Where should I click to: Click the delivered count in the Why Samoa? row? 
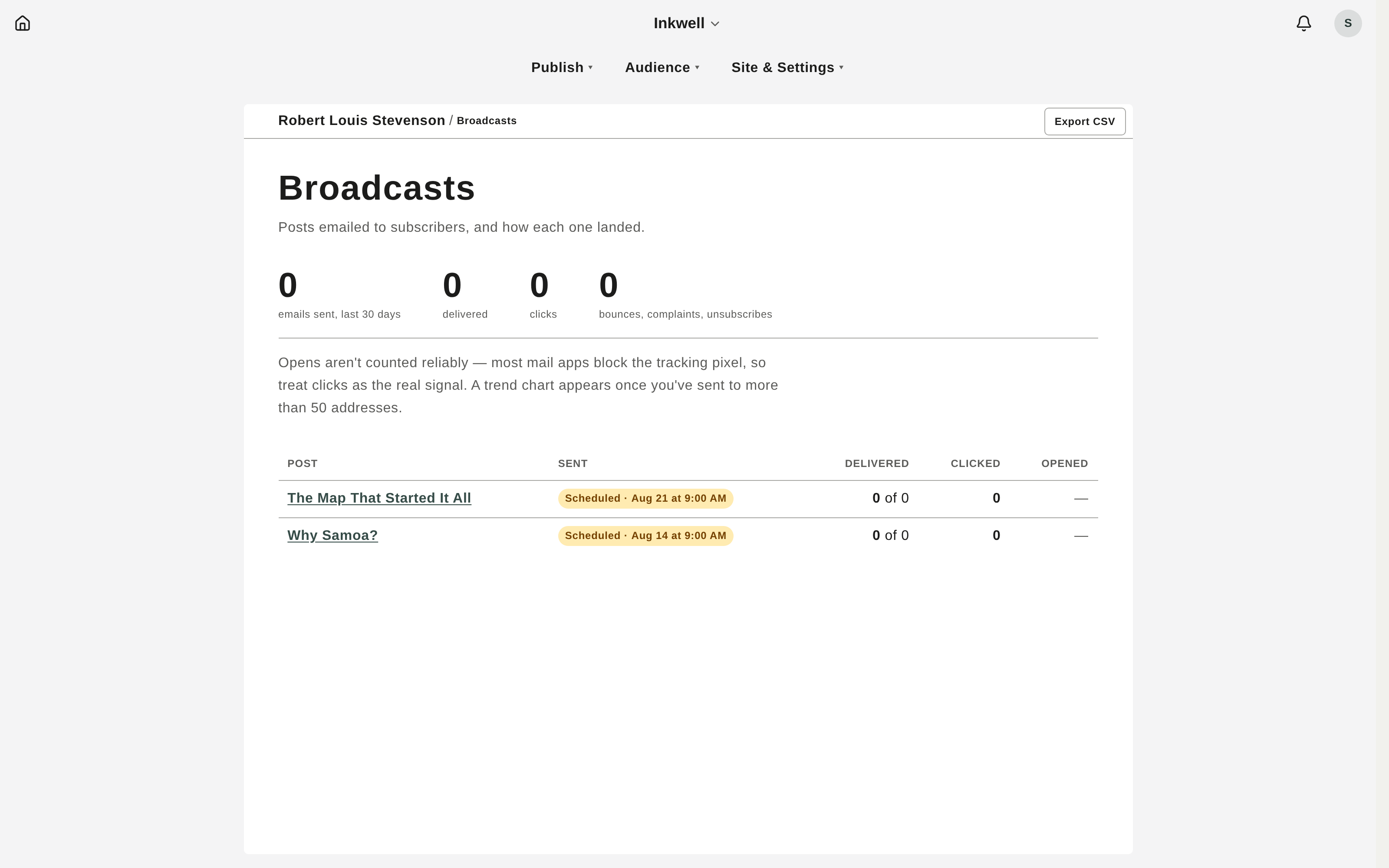(x=891, y=536)
